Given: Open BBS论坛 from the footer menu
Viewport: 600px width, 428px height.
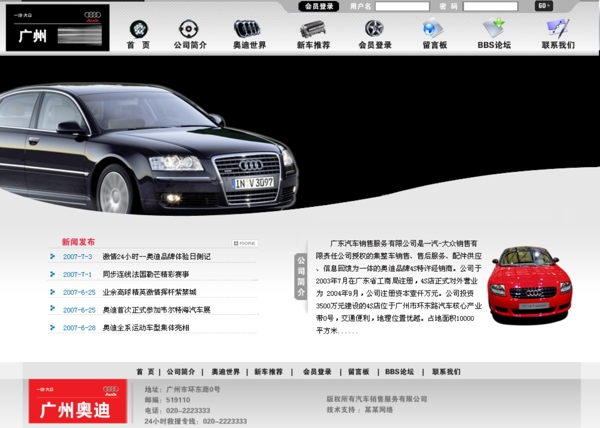Looking at the screenshot, I should pos(399,372).
